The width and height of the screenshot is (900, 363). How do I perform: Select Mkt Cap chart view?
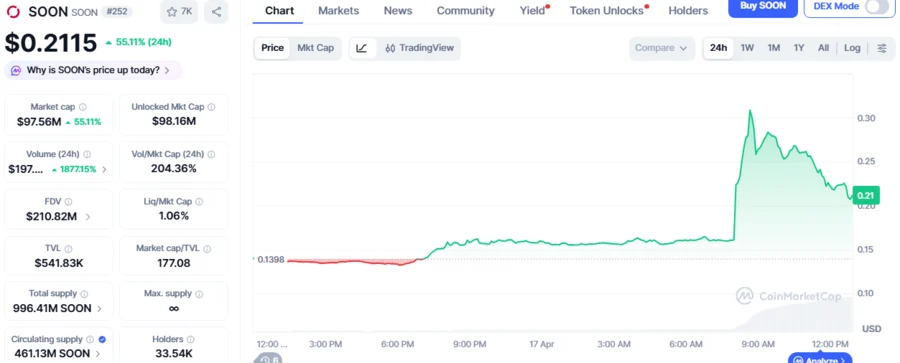pos(315,48)
